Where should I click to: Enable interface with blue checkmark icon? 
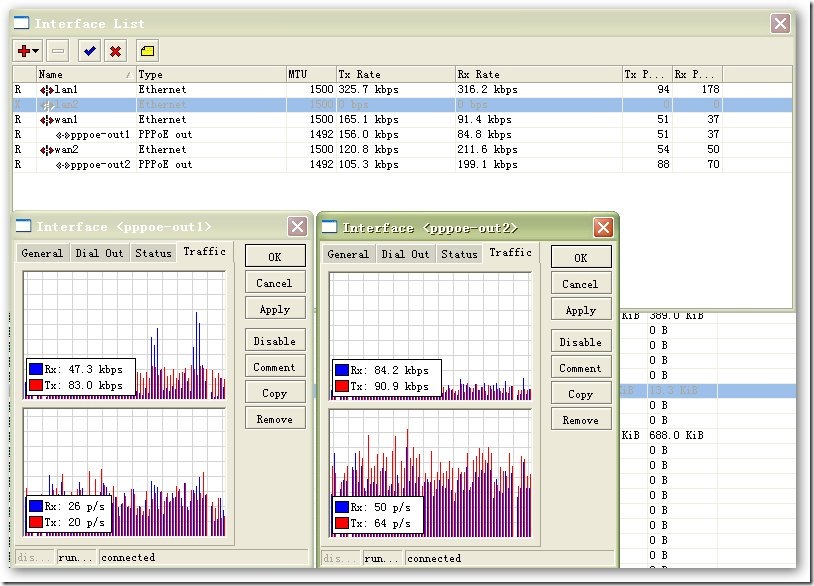click(89, 51)
